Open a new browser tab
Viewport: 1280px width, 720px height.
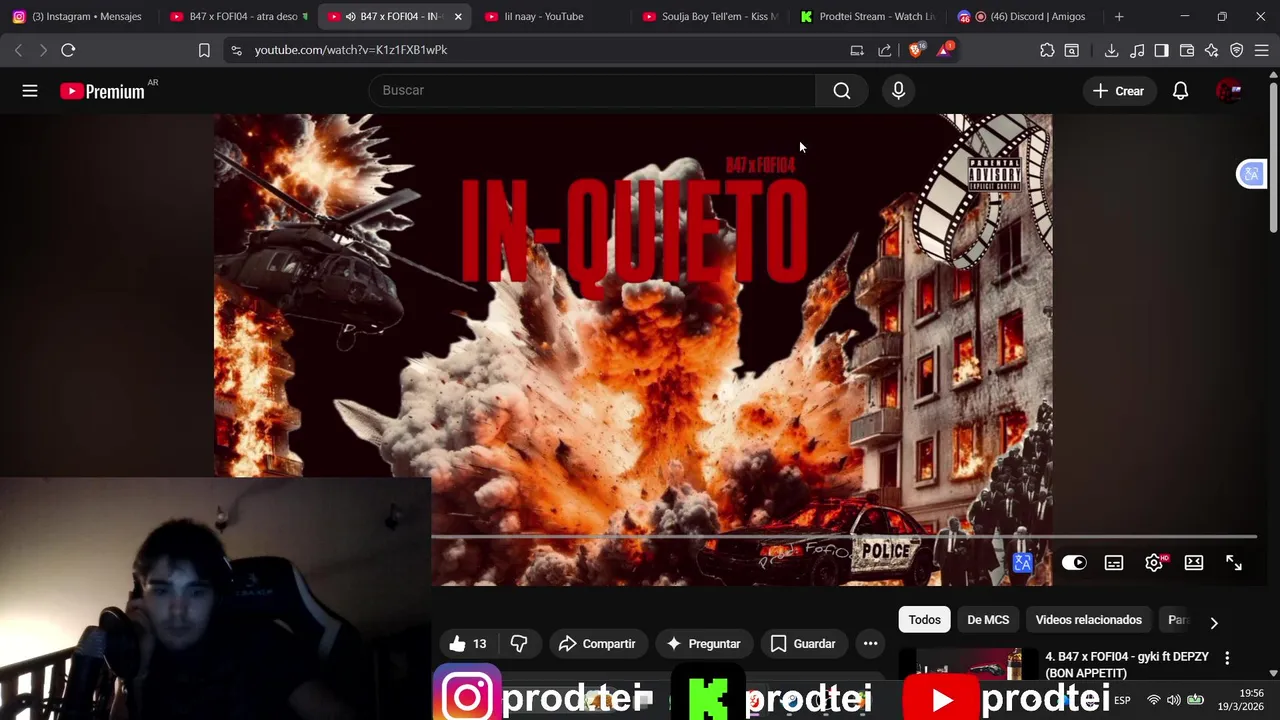(x=1119, y=16)
